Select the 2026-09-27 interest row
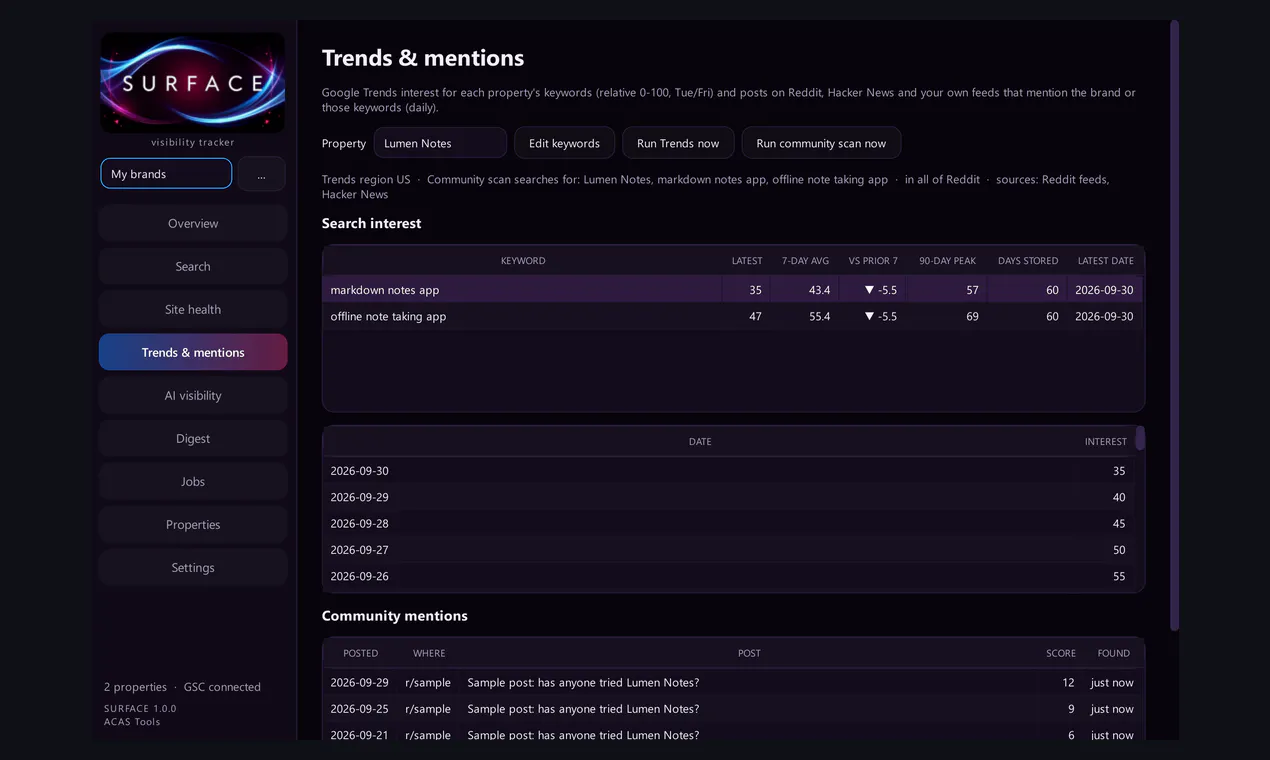Image resolution: width=1270 pixels, height=760 pixels. [729, 550]
